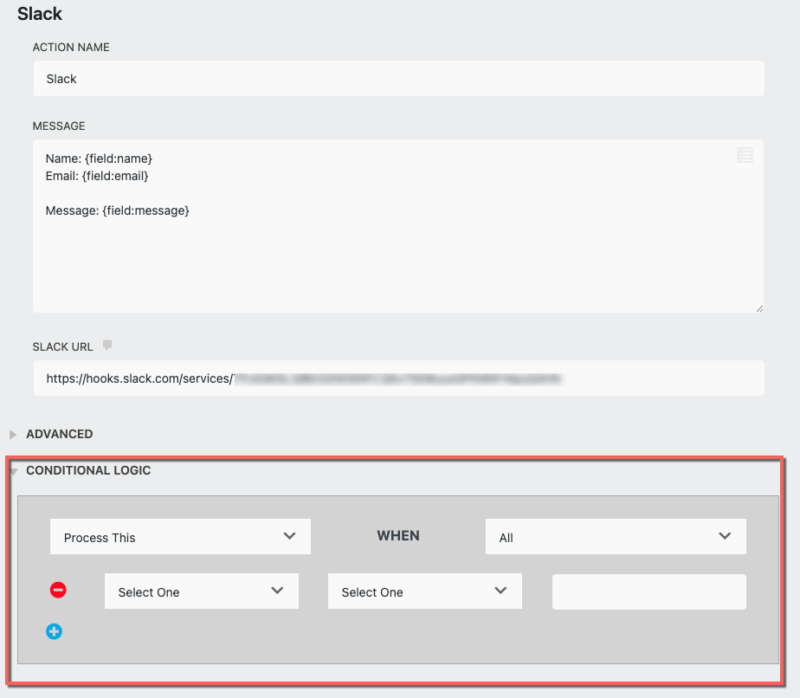Open the Process This dropdown
Screen dimensions: 800x698
click(180, 536)
